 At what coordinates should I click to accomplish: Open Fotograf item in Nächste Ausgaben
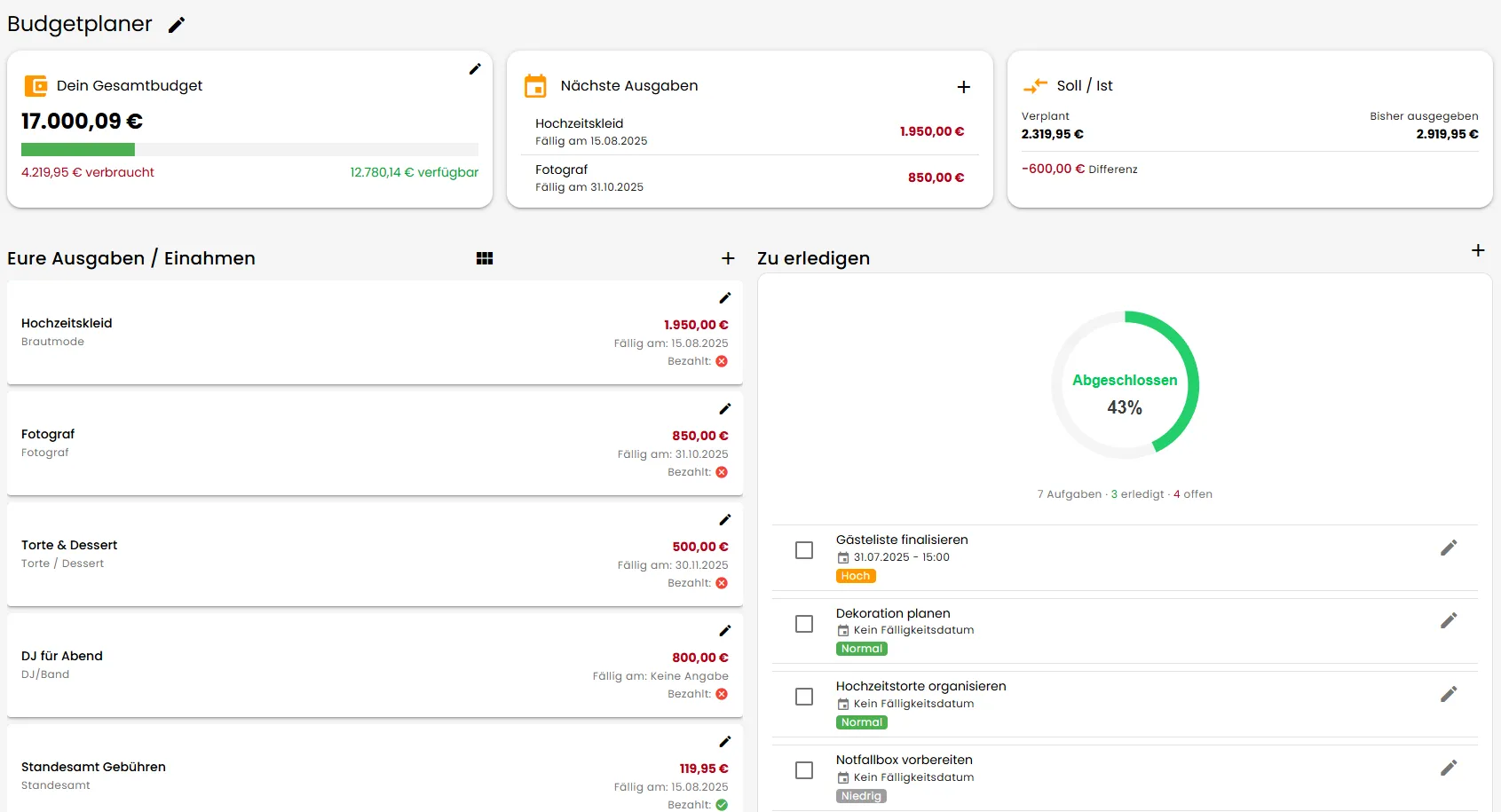click(x=749, y=177)
